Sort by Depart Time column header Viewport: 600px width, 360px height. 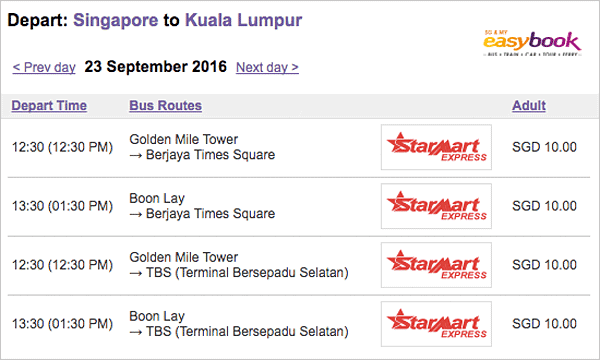click(x=49, y=106)
